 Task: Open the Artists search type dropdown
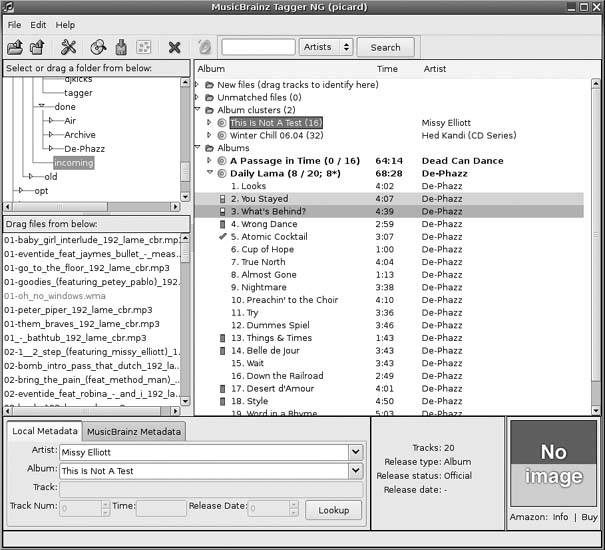[x=327, y=47]
